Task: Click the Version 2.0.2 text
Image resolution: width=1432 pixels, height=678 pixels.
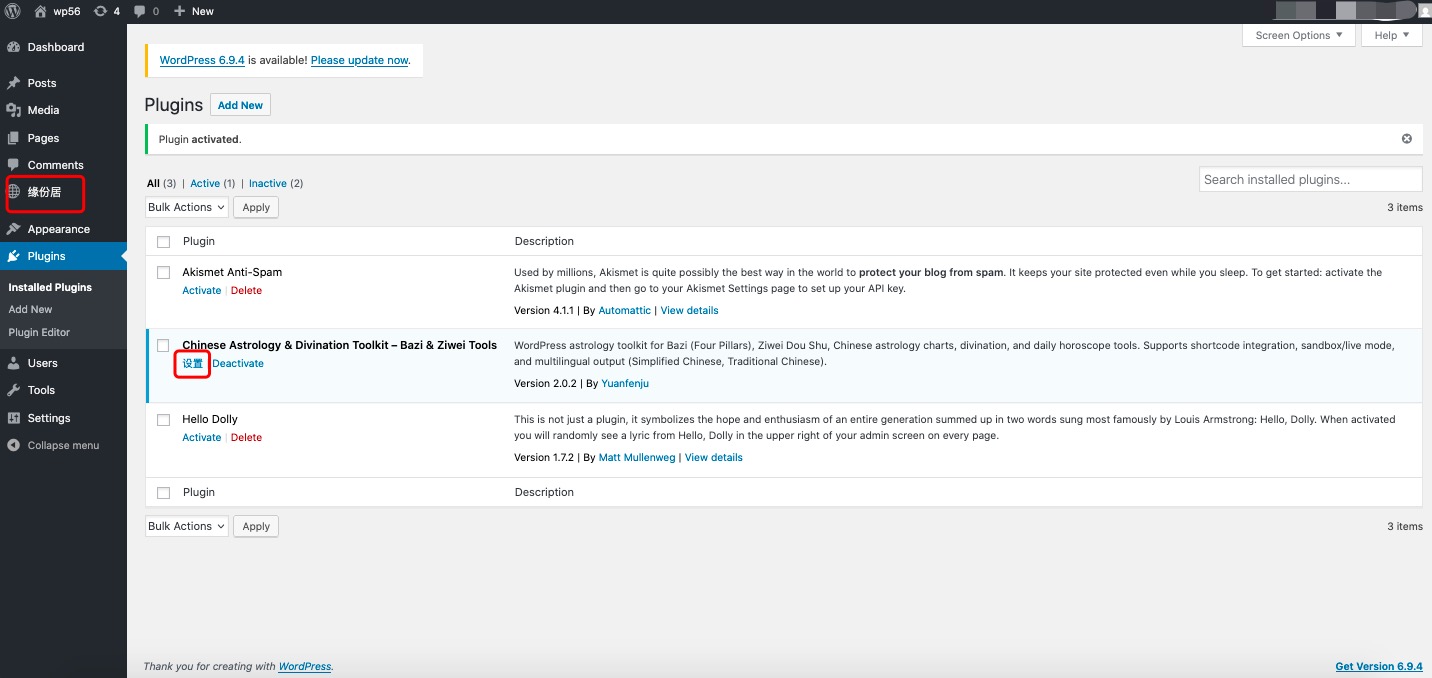Action: [x=545, y=383]
